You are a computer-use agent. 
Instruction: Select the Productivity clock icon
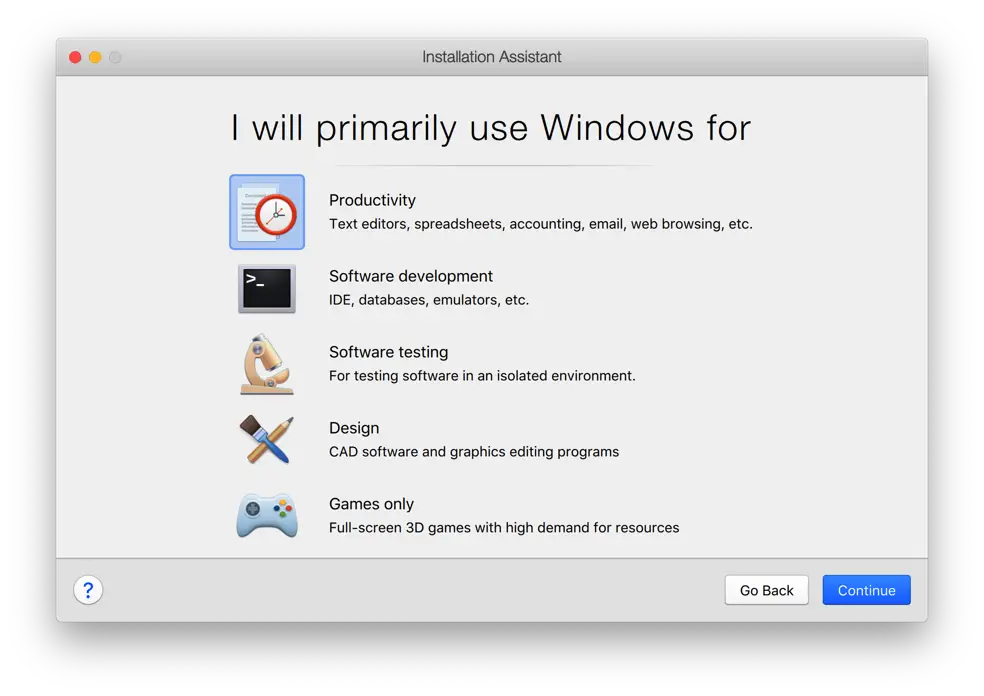point(267,212)
